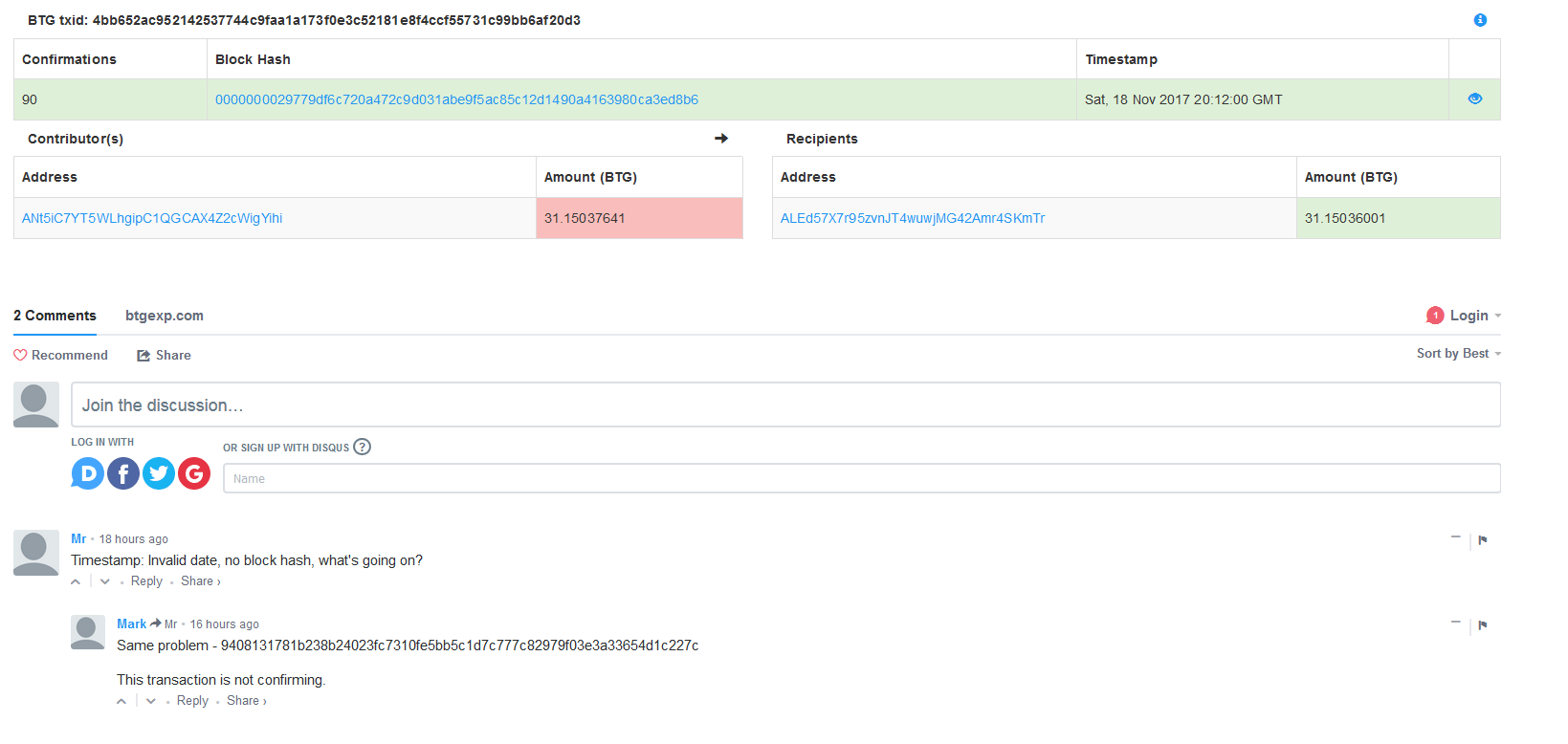Click the blue info icon at top right
Screen dimensions: 1568x744
pos(1480,20)
